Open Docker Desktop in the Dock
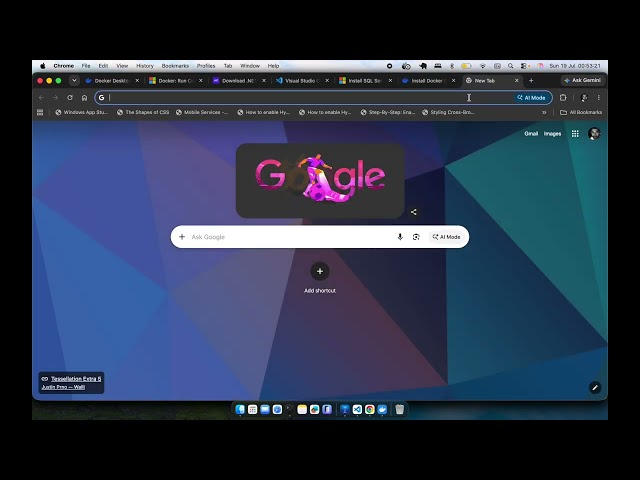Image resolution: width=640 pixels, height=480 pixels. [382, 409]
